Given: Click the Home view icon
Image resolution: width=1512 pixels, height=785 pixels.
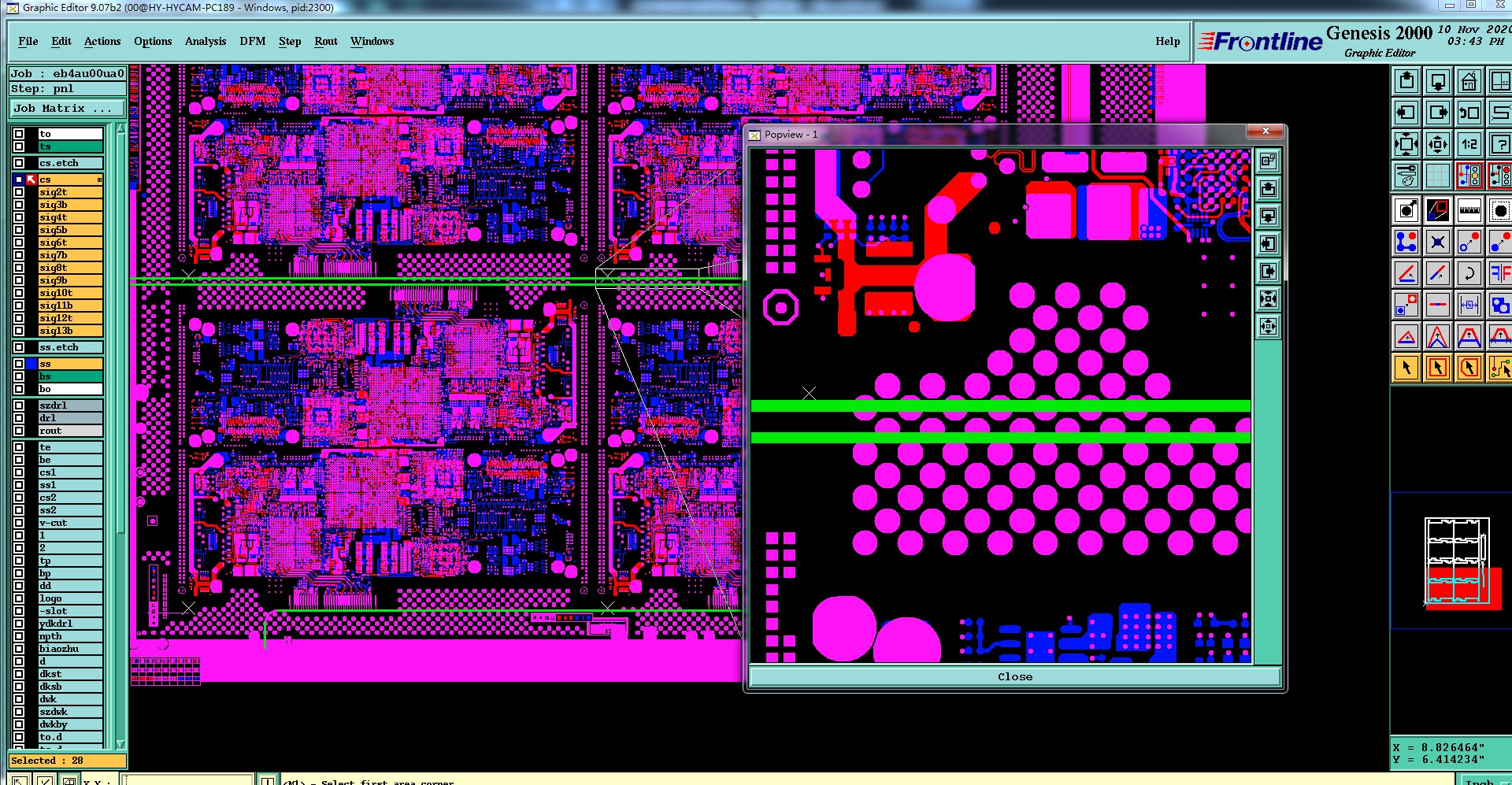Looking at the screenshot, I should coord(1469,81).
